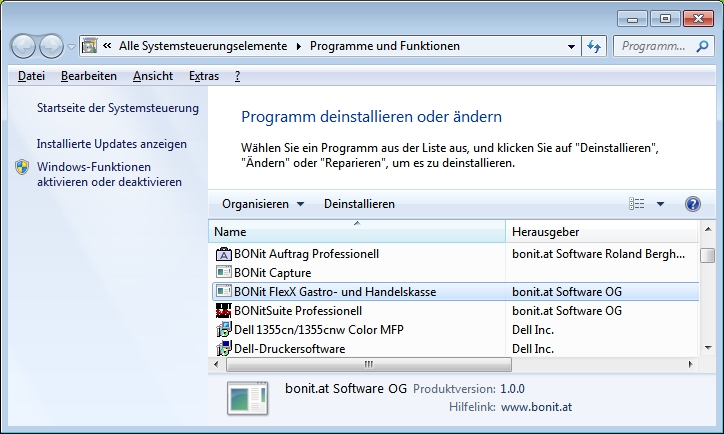Click the BONitSuite Professionell icon
724x434 pixels.
223,311
